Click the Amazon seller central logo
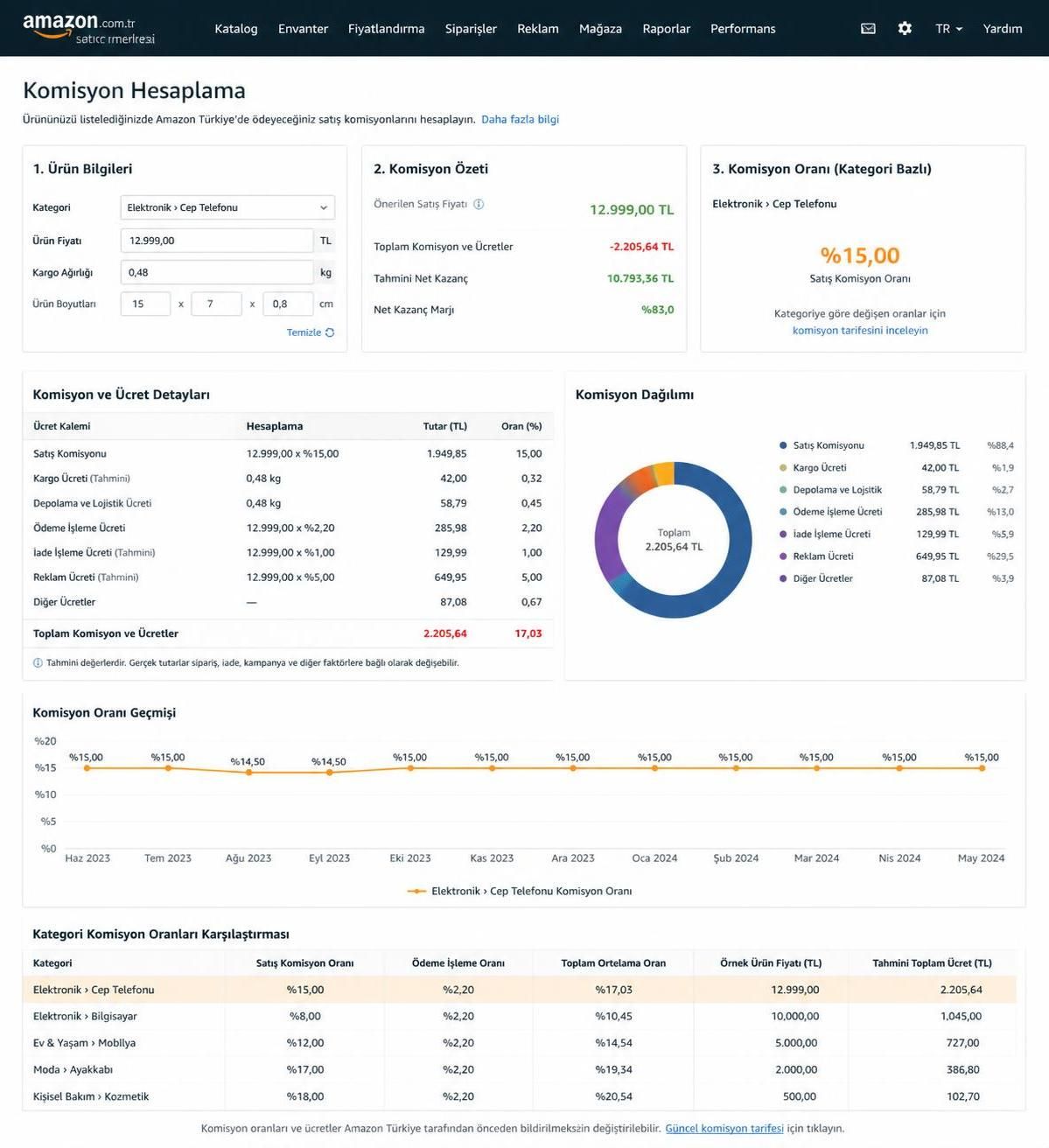This screenshot has width=1049, height=1148. pos(88,29)
